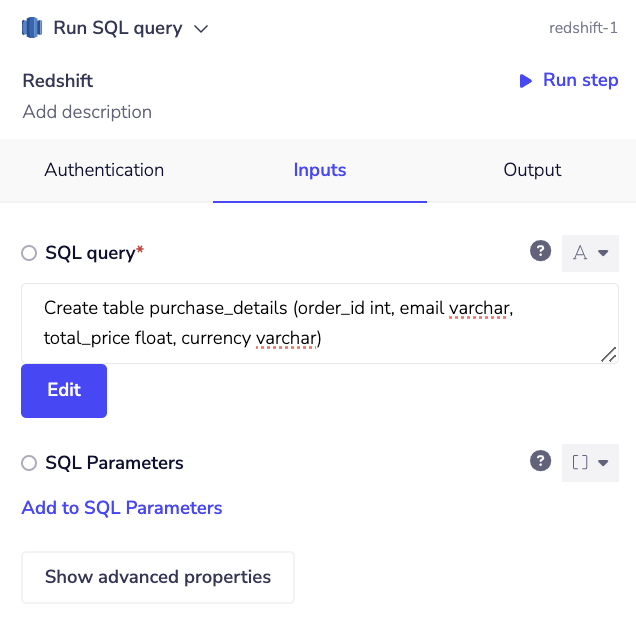Select the Inputs tab
The image size is (636, 642).
(x=320, y=170)
